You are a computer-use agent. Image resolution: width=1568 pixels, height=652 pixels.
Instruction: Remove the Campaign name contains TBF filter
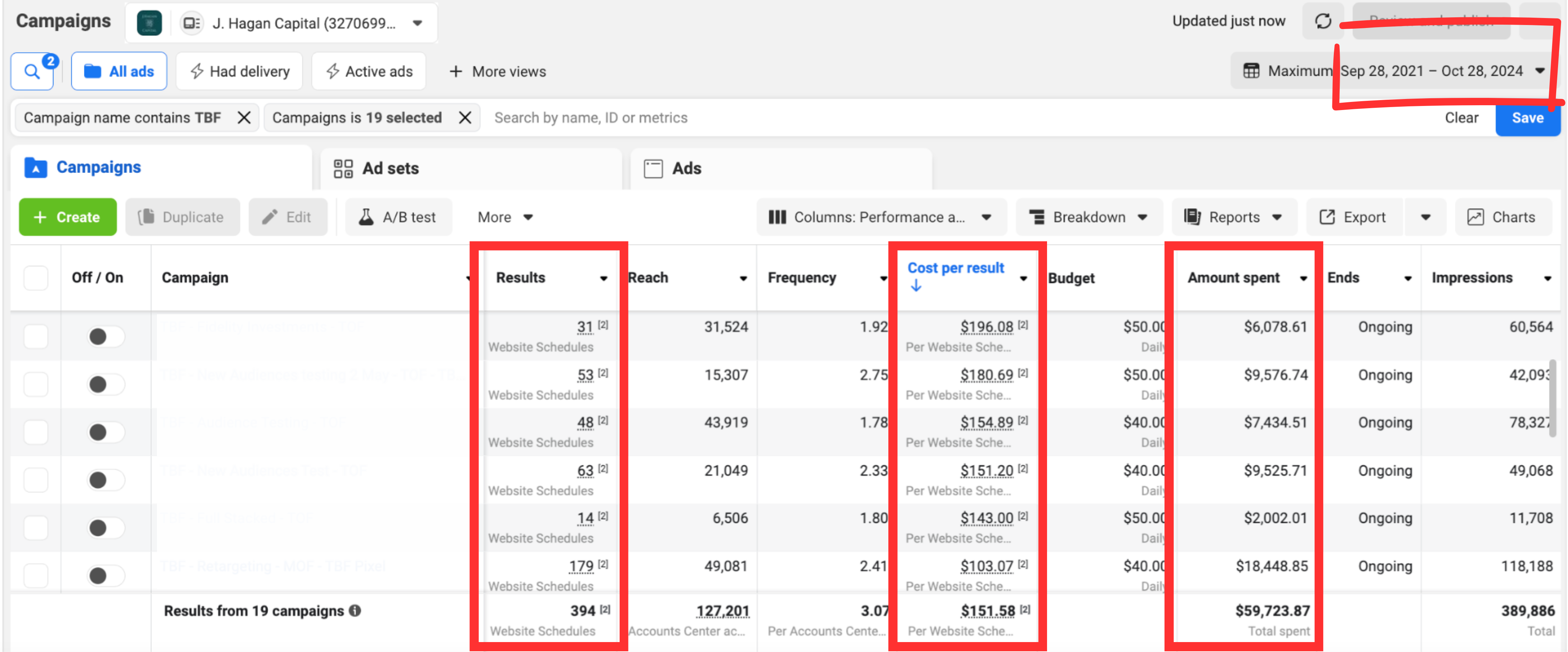point(244,117)
